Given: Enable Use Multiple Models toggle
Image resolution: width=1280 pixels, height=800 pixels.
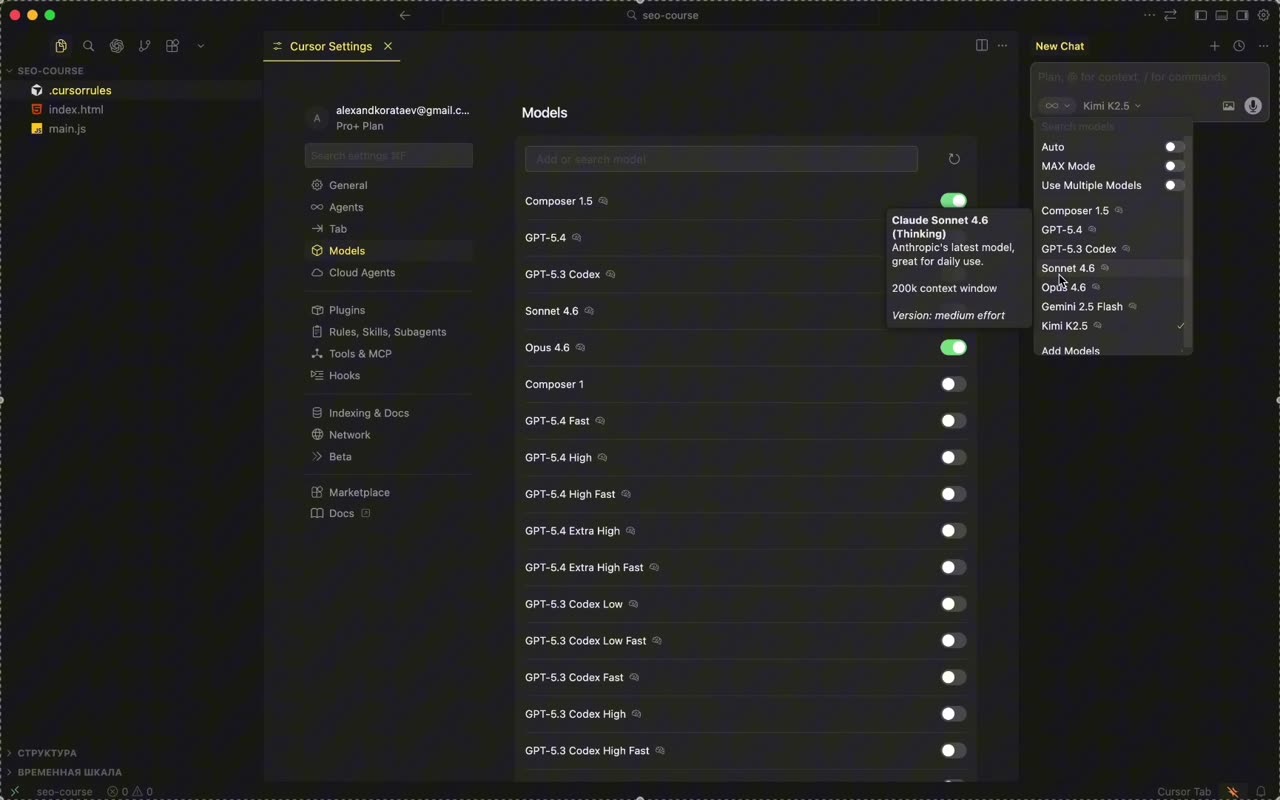Looking at the screenshot, I should [1175, 185].
